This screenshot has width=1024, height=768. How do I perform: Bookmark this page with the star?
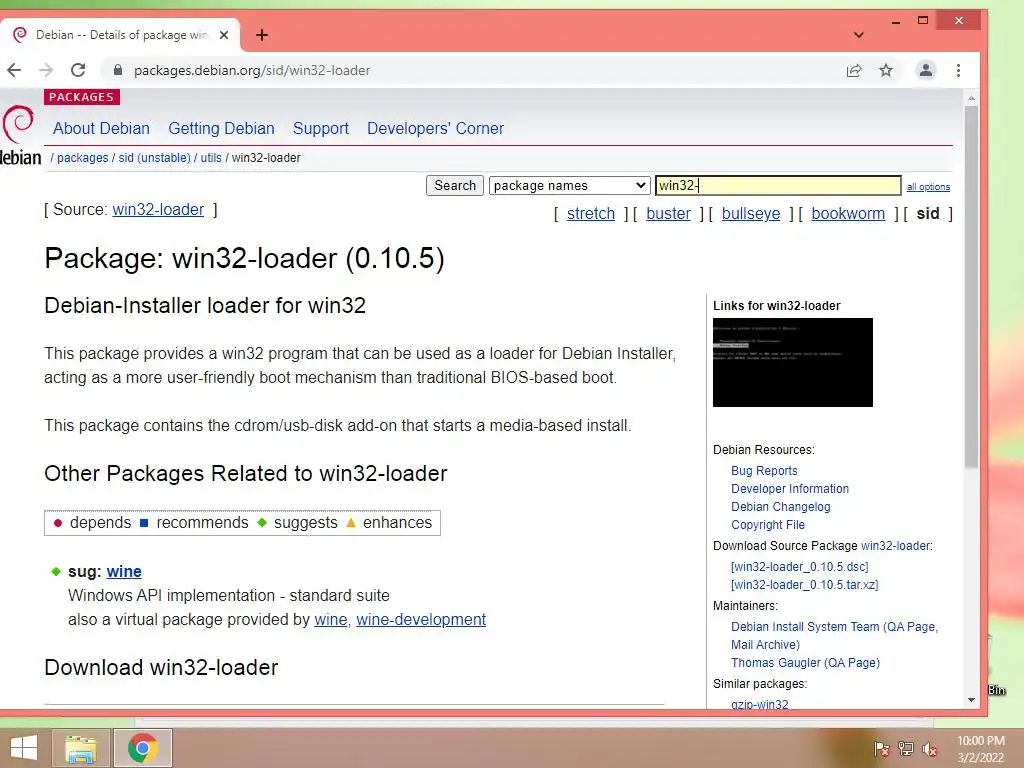tap(886, 70)
